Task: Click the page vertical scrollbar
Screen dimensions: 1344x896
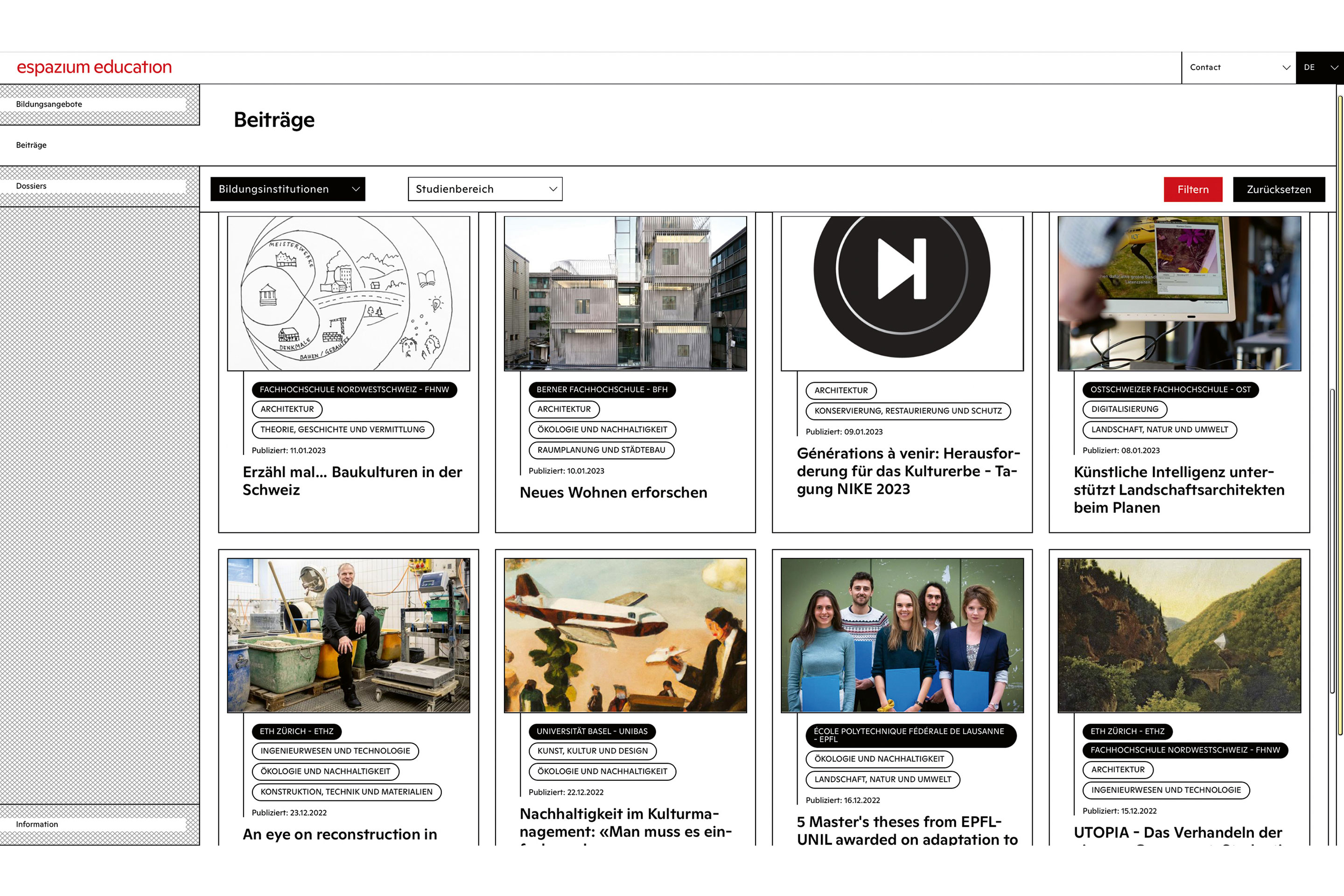Action: tap(1340, 416)
